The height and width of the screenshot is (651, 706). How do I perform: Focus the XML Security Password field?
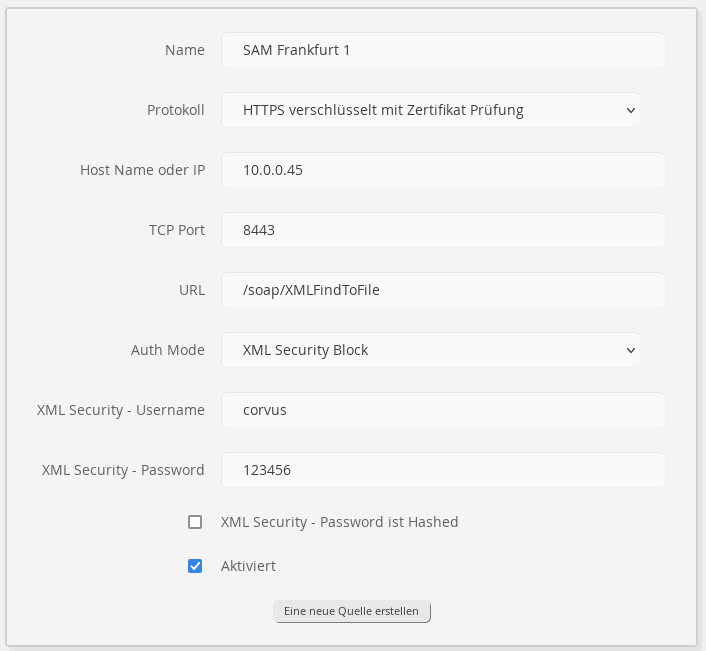pos(442,470)
